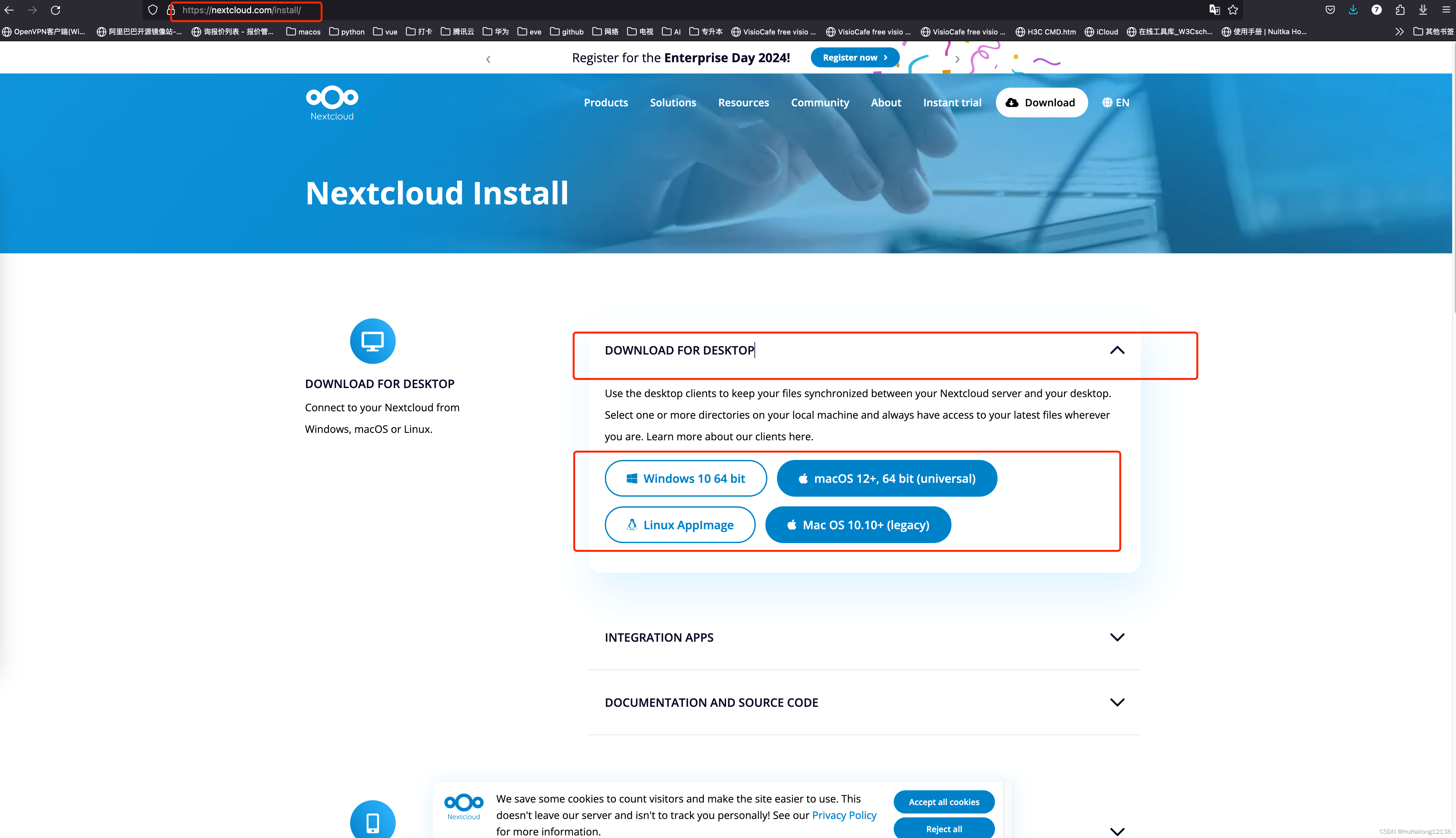Open the EN language selector

click(x=1115, y=102)
